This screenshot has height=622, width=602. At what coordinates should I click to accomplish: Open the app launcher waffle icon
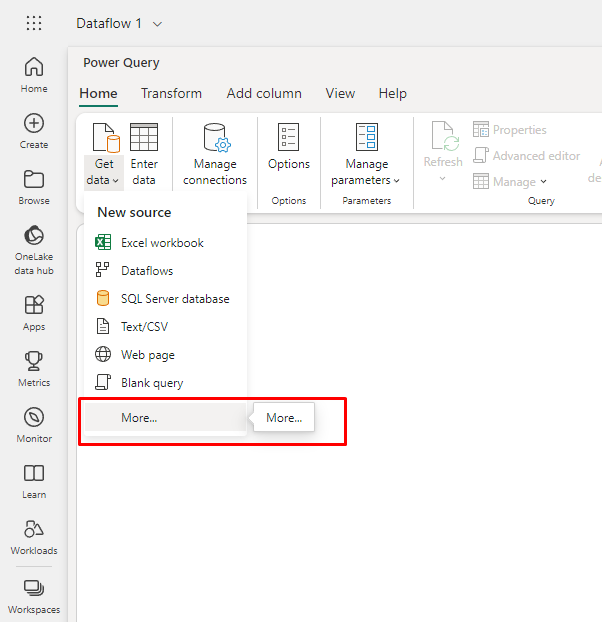[x=34, y=23]
